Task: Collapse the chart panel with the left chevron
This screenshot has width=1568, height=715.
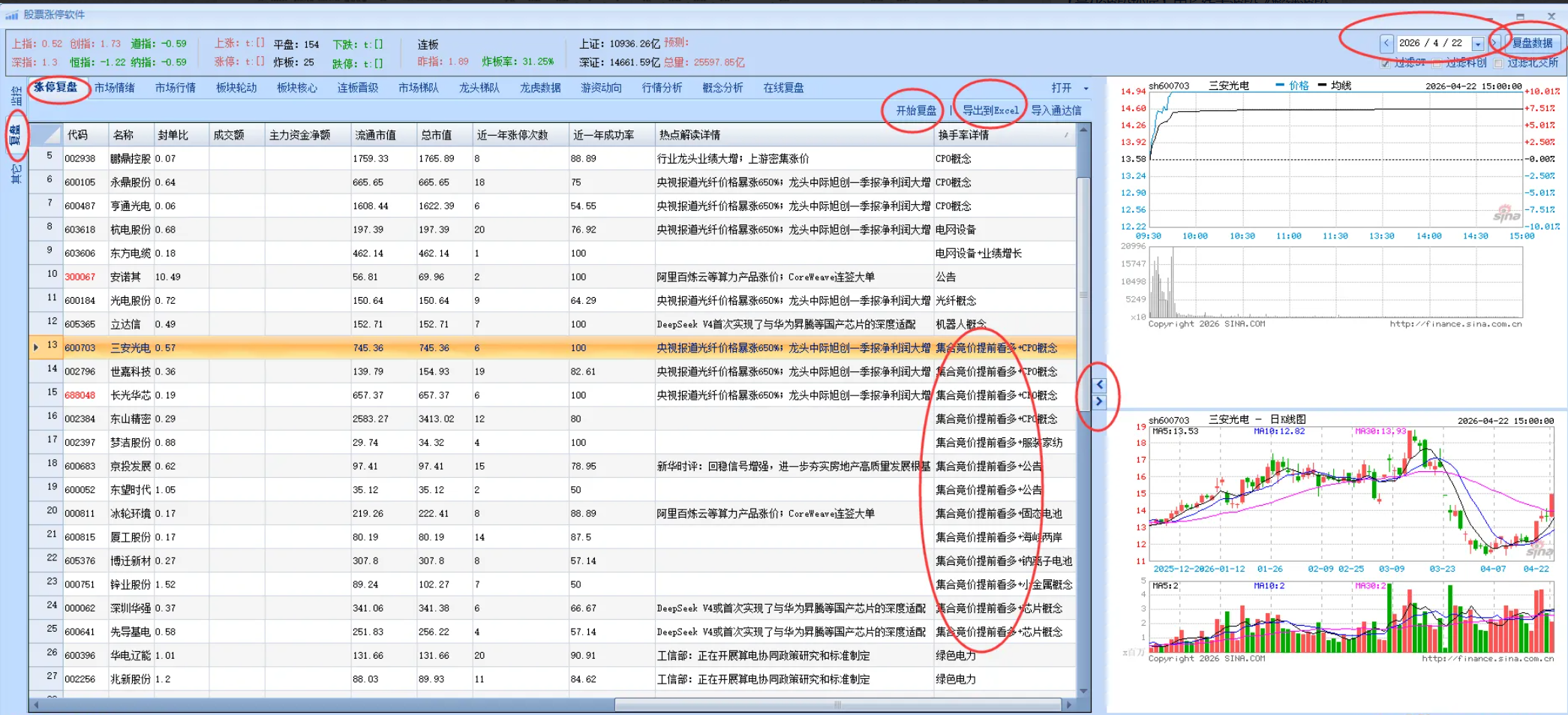Action: 1099,384
